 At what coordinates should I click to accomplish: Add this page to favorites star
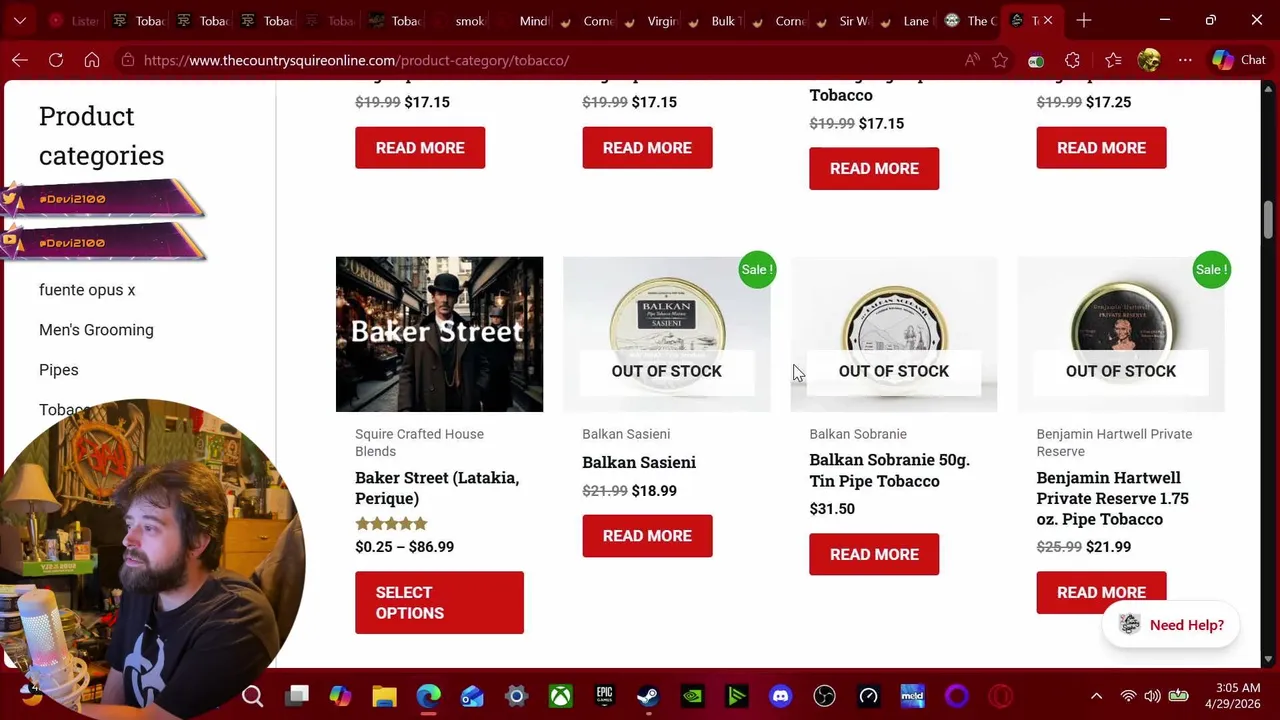coord(1000,60)
